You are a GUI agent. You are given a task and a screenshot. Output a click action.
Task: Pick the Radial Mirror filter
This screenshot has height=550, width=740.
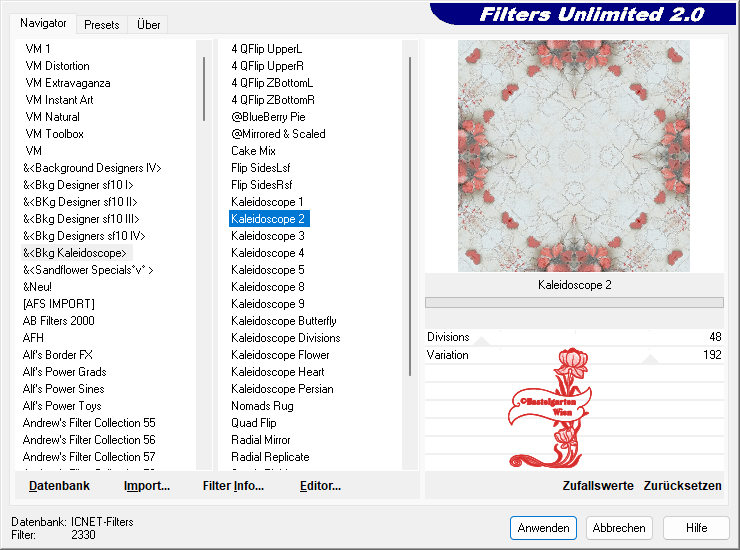click(x=260, y=440)
